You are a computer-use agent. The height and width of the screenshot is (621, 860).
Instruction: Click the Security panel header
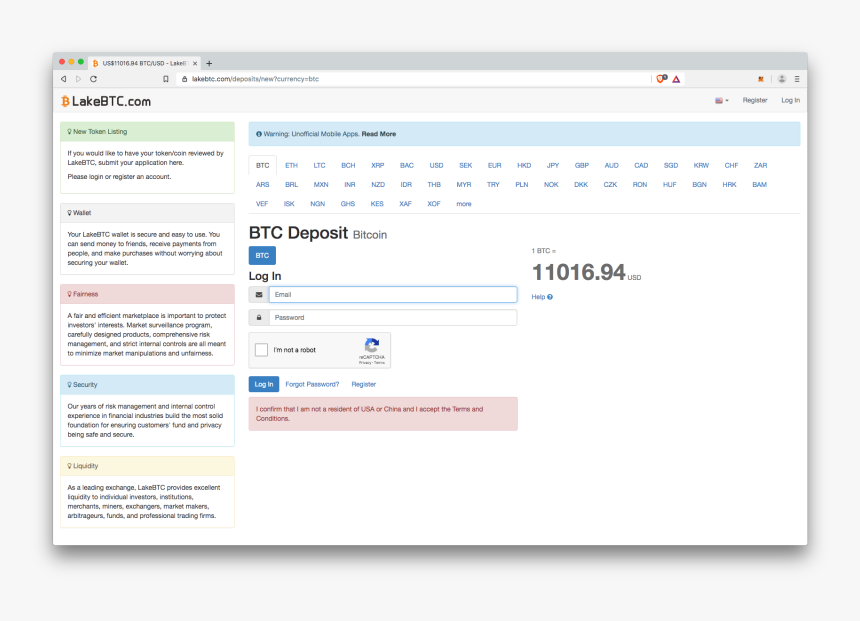148,385
